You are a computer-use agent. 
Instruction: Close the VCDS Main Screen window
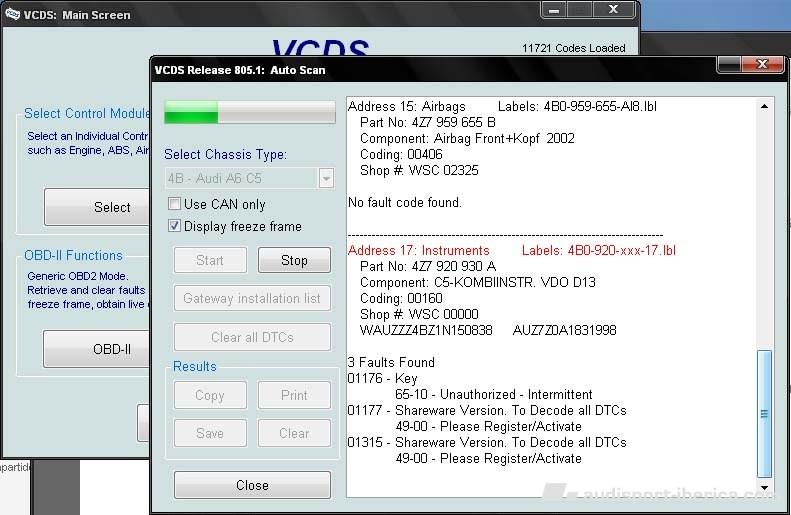[613, 10]
